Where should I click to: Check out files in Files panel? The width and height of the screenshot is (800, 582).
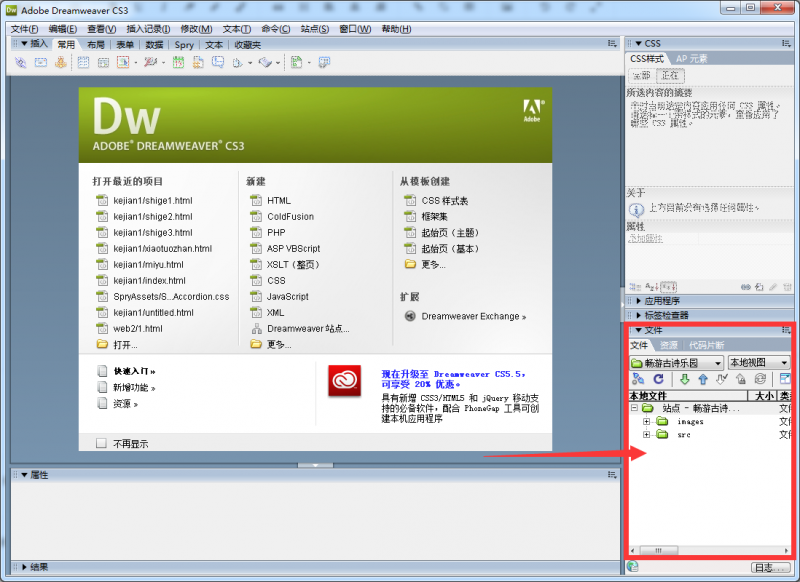tap(721, 379)
